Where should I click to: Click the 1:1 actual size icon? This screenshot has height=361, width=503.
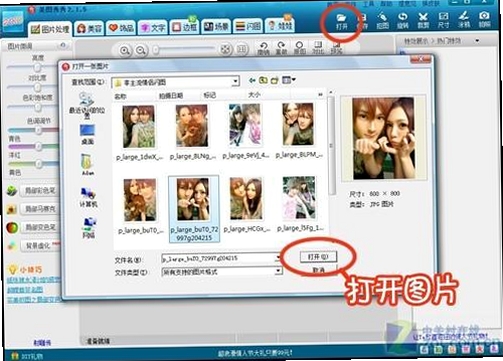[242, 50]
